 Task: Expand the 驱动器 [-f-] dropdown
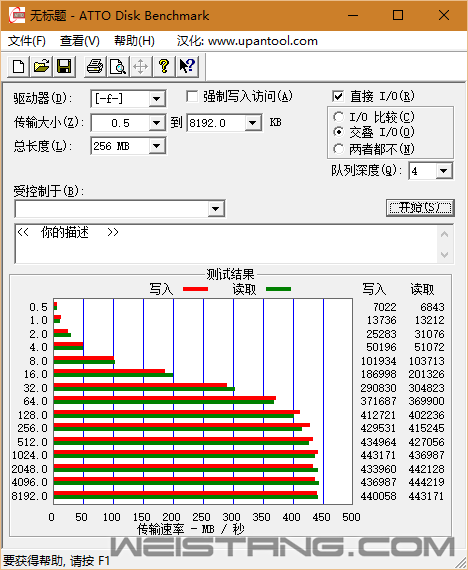pyautogui.click(x=157, y=99)
